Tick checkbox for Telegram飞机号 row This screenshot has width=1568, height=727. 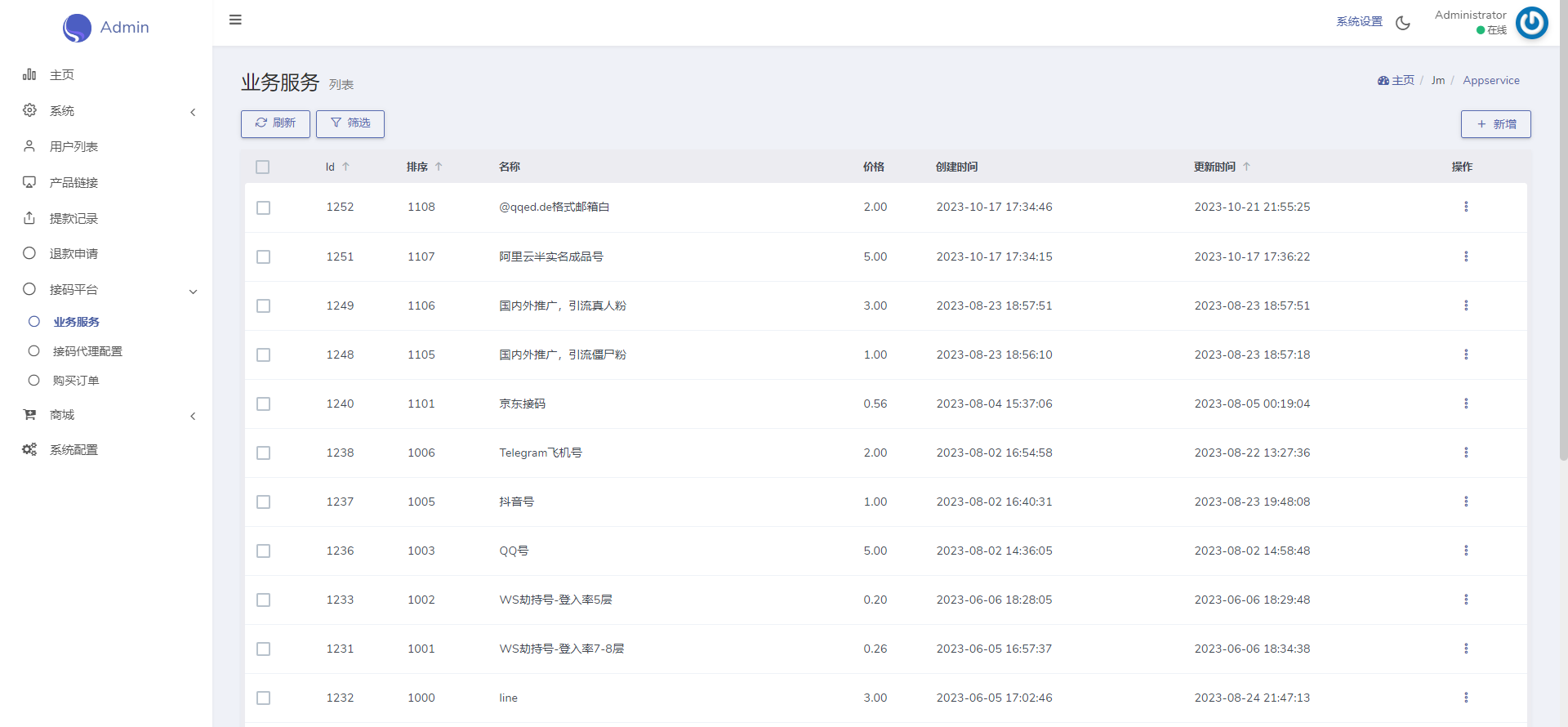pos(263,453)
